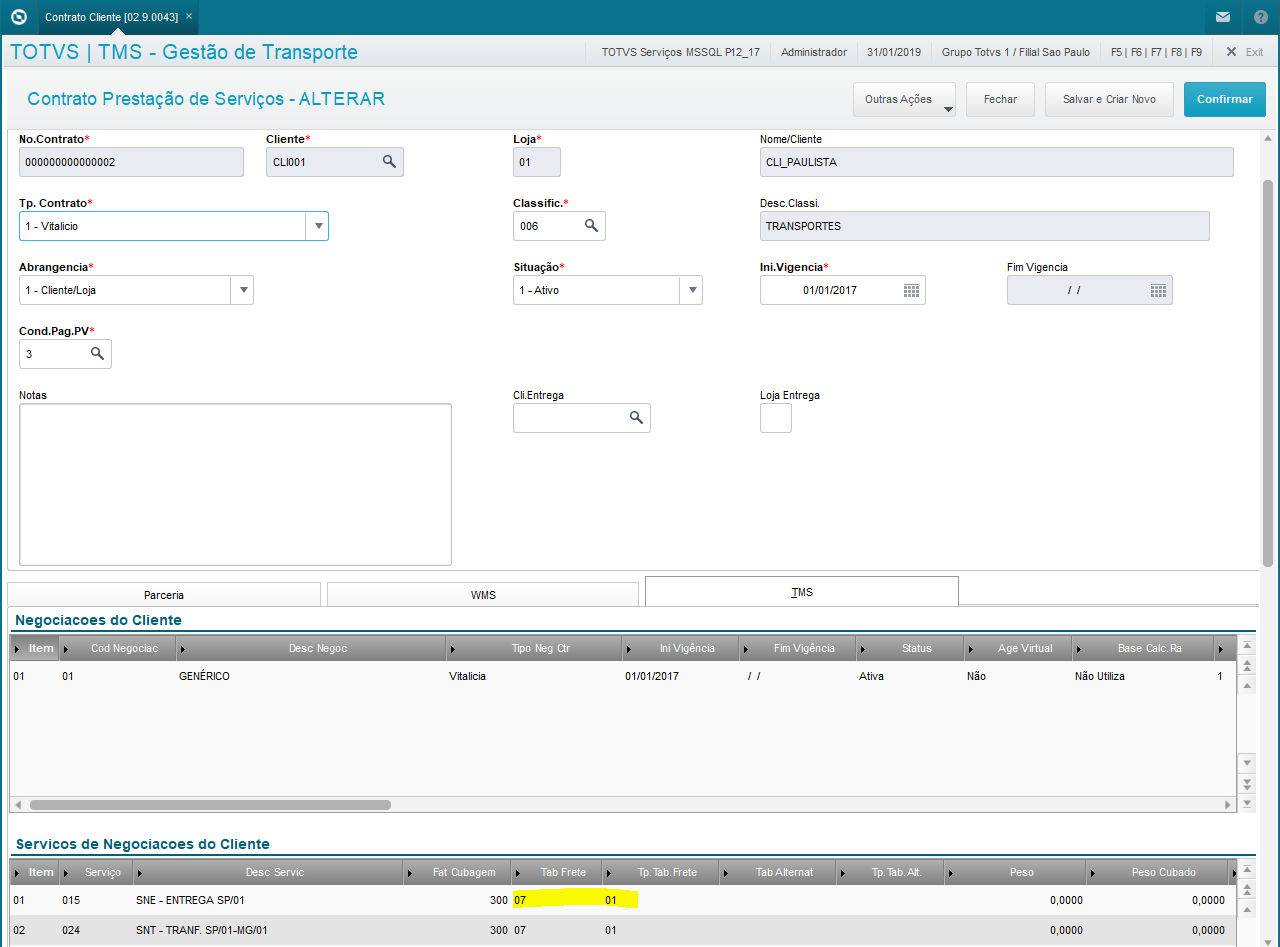The width and height of the screenshot is (1280, 947).
Task: Open Cli.Entrega lookup magnifier icon
Action: point(636,418)
